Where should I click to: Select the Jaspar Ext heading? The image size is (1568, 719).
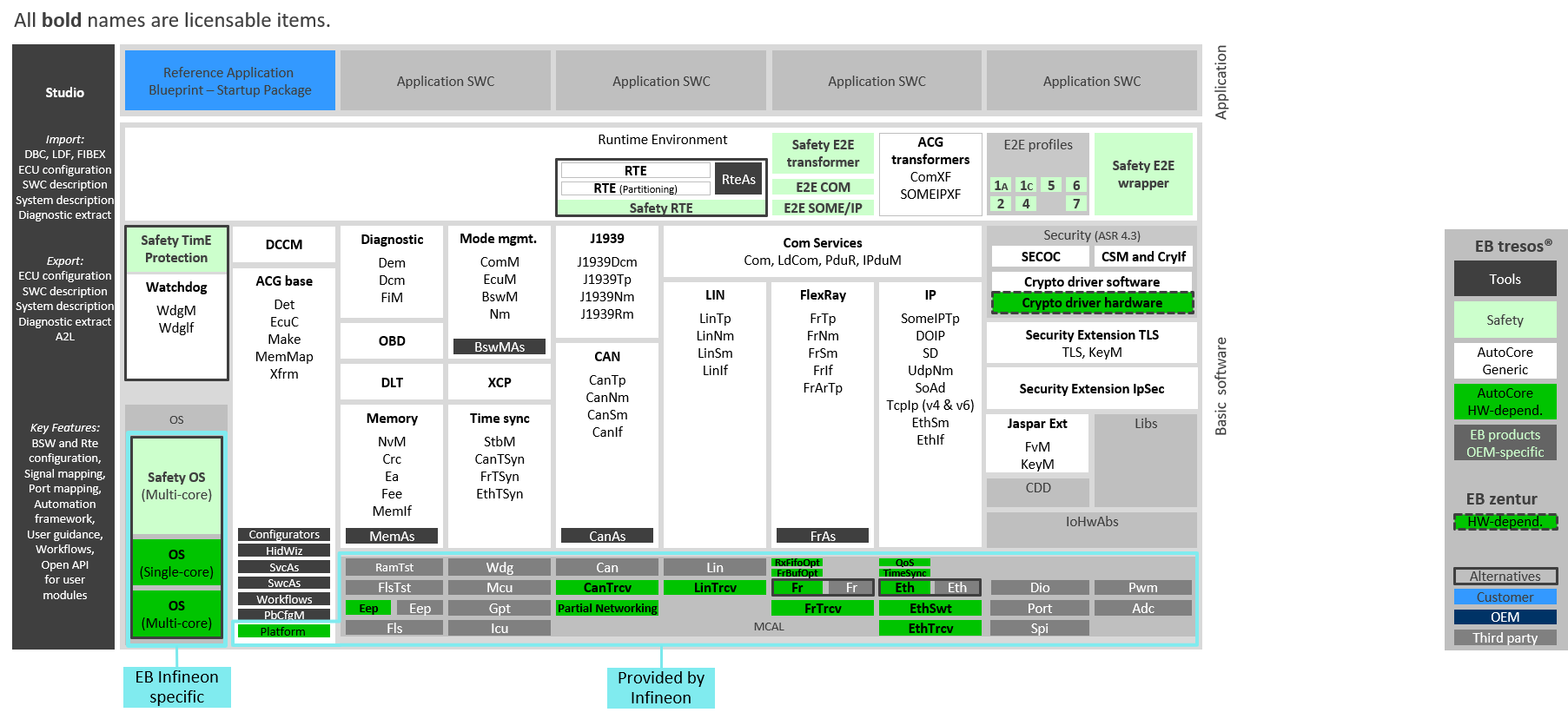1037,424
